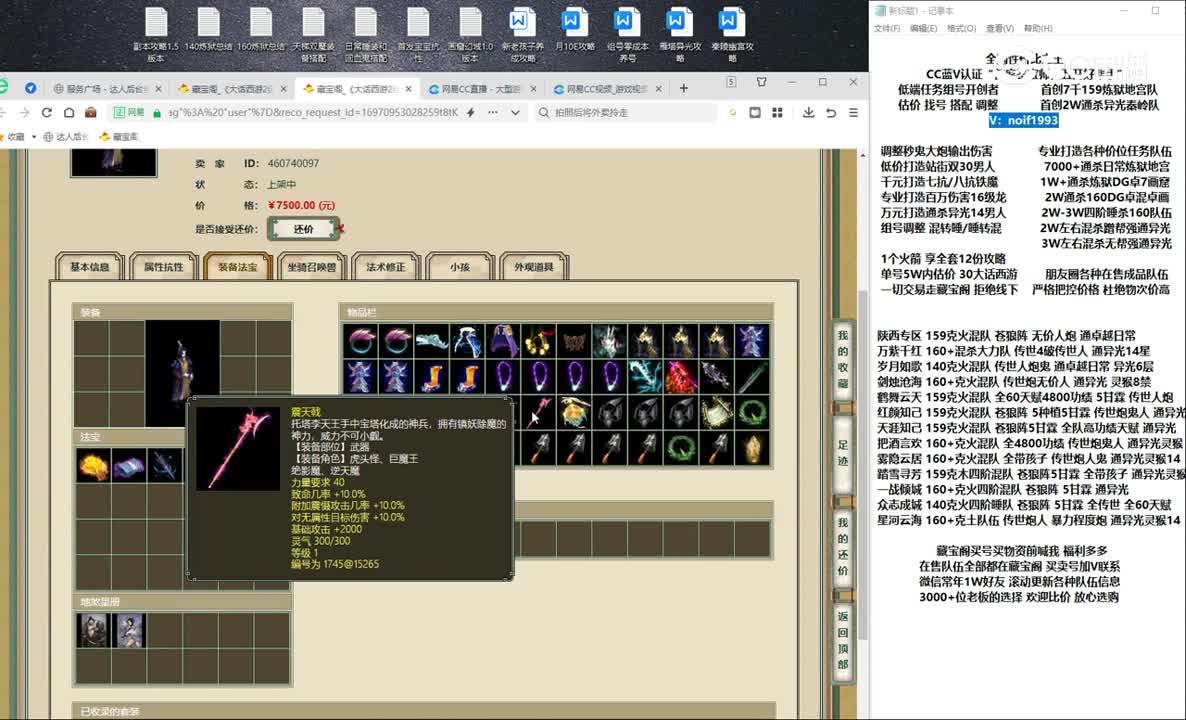Select the green sword inventory item
The width and height of the screenshot is (1186, 720).
click(x=753, y=377)
